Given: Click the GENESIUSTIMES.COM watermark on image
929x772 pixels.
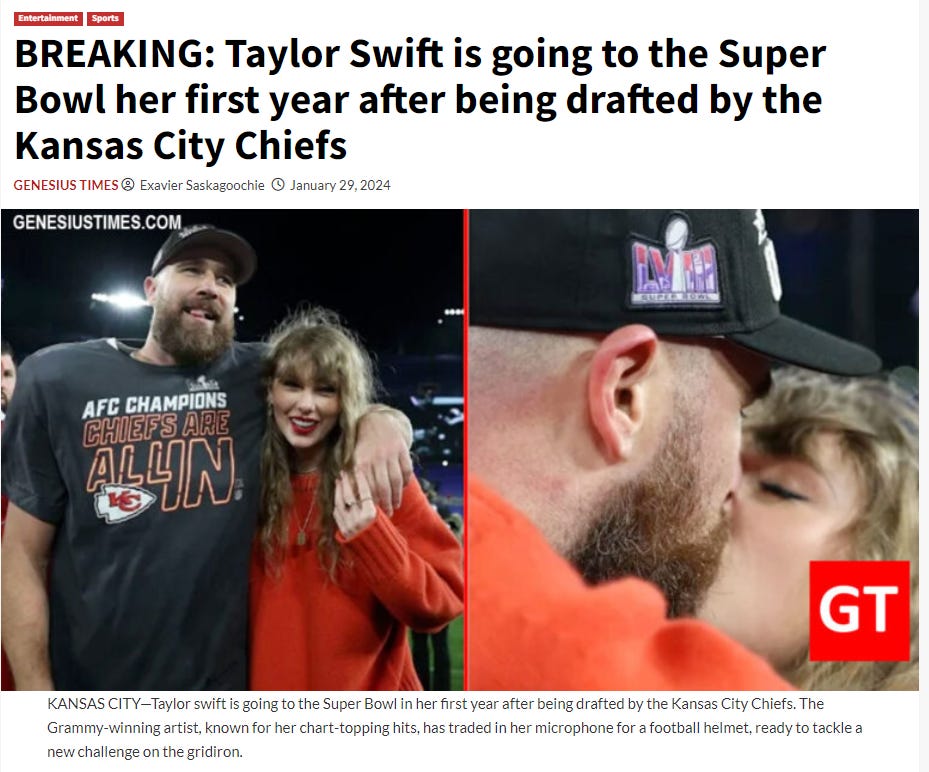Looking at the screenshot, I should coord(97,222).
